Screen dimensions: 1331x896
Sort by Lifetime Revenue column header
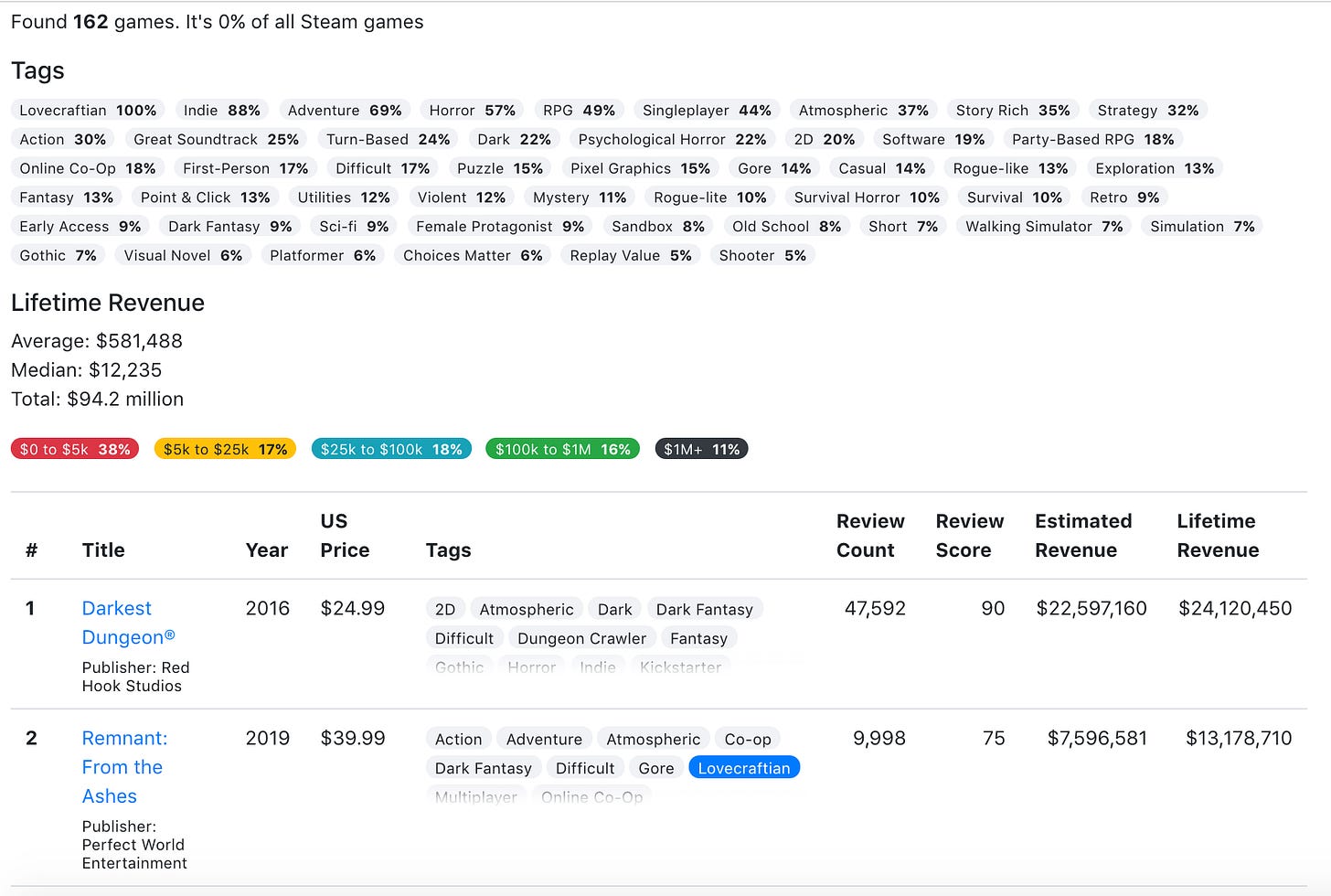1217,536
